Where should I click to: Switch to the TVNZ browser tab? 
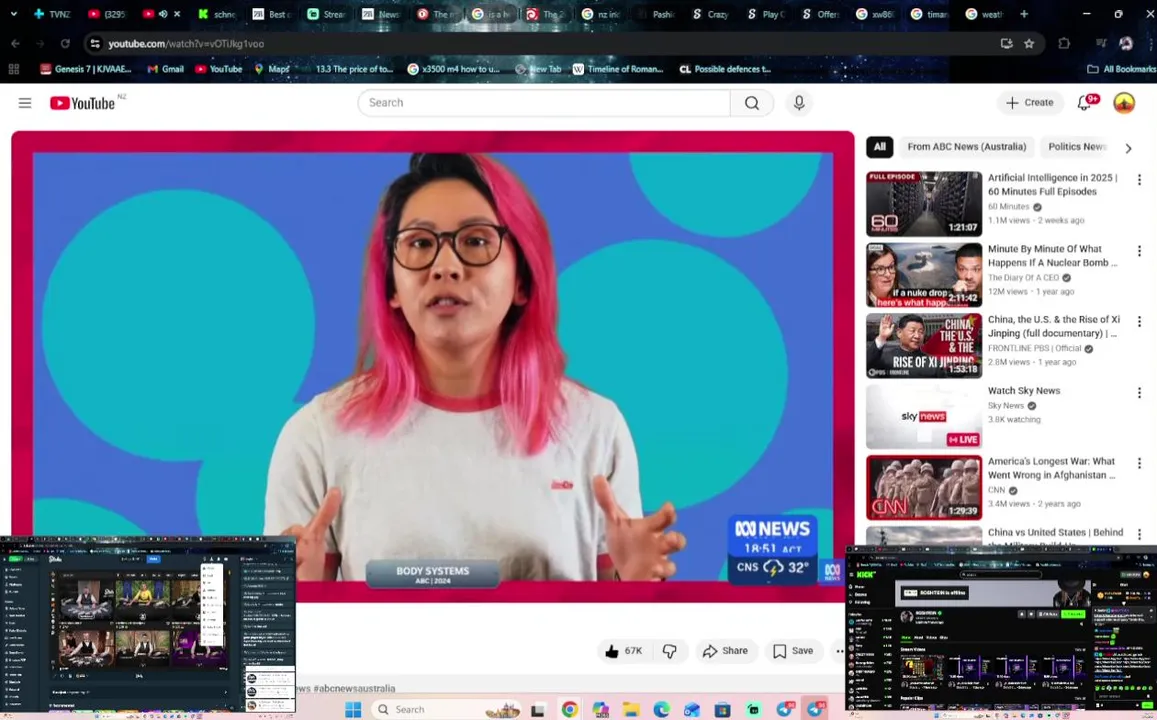coord(52,14)
